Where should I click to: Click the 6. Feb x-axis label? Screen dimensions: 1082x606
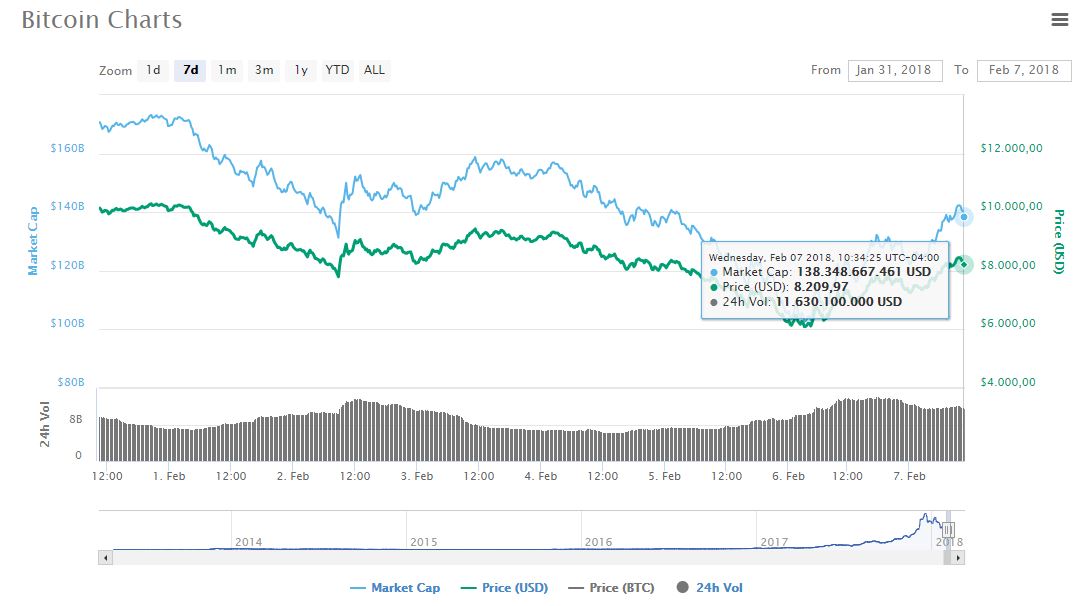click(788, 476)
